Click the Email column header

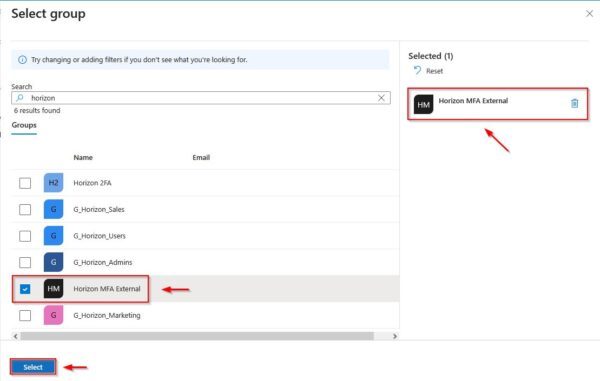point(201,158)
